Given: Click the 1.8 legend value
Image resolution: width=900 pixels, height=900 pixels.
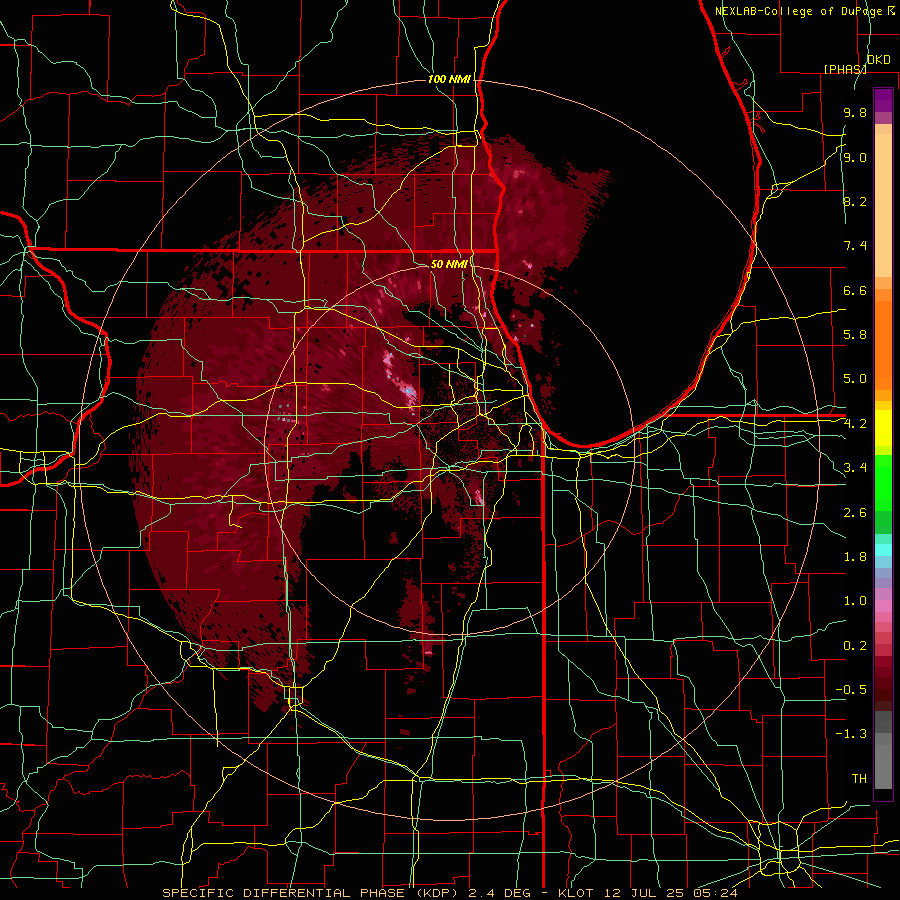Looking at the screenshot, I should (855, 556).
